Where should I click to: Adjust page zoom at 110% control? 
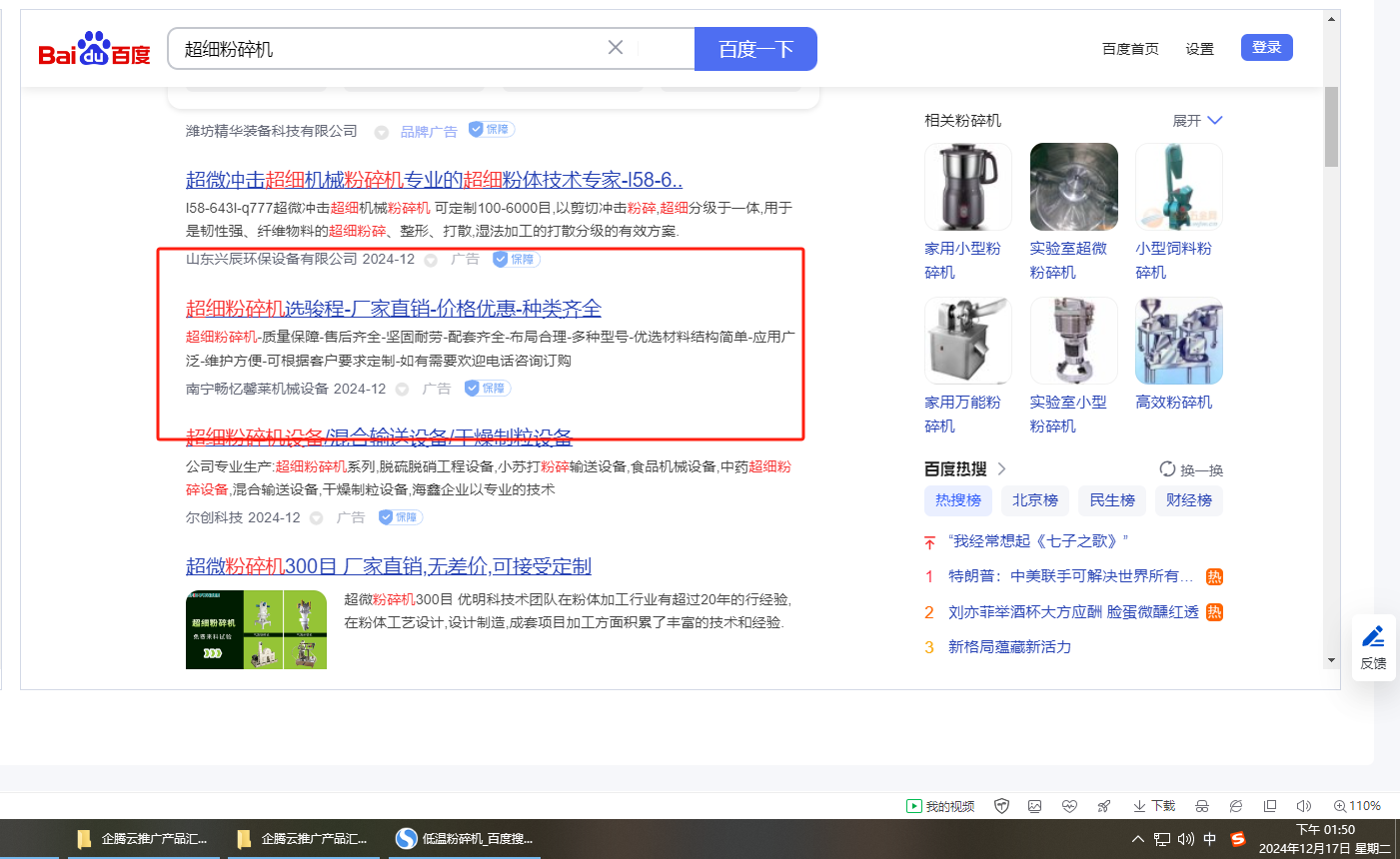[x=1357, y=806]
